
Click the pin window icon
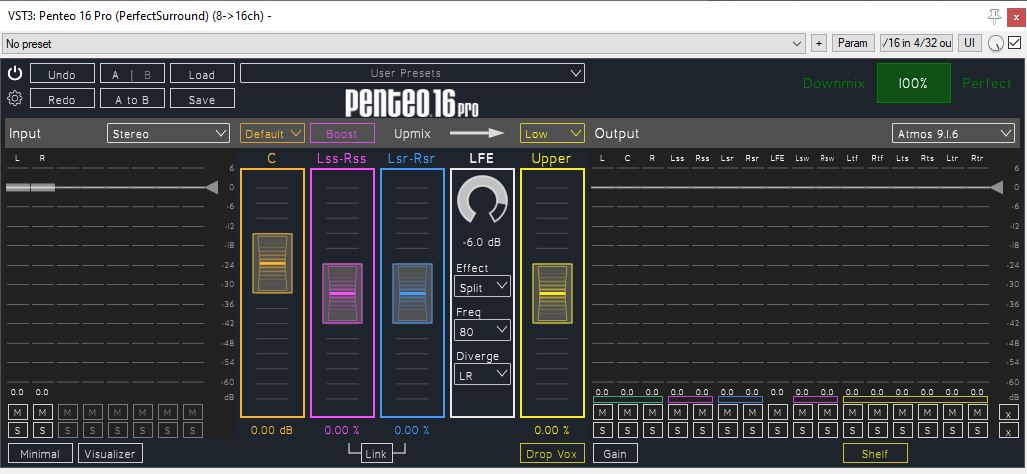click(993, 16)
